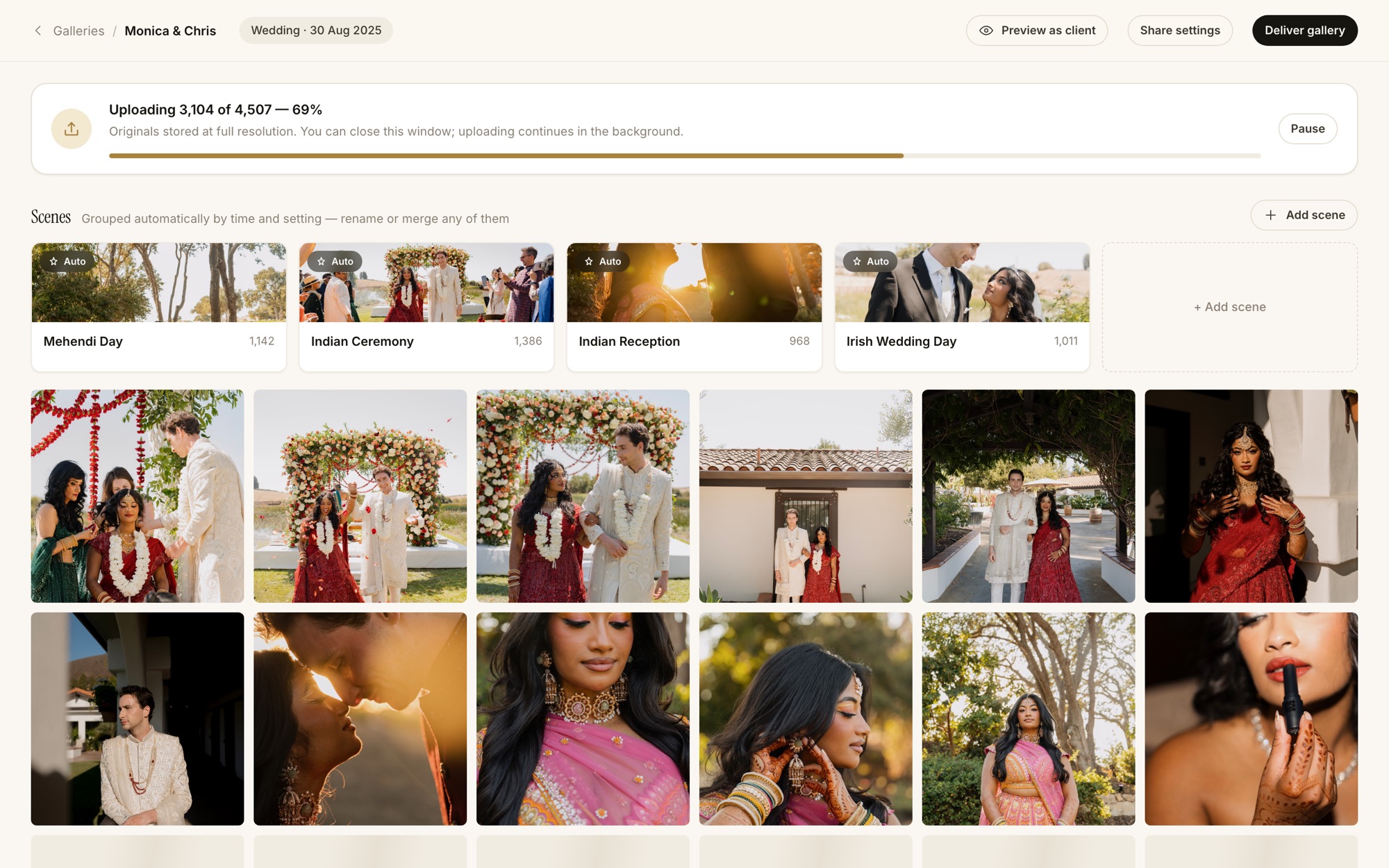Click the Auto badge on Indian Ceremony
The width and height of the screenshot is (1389, 868).
pos(335,261)
